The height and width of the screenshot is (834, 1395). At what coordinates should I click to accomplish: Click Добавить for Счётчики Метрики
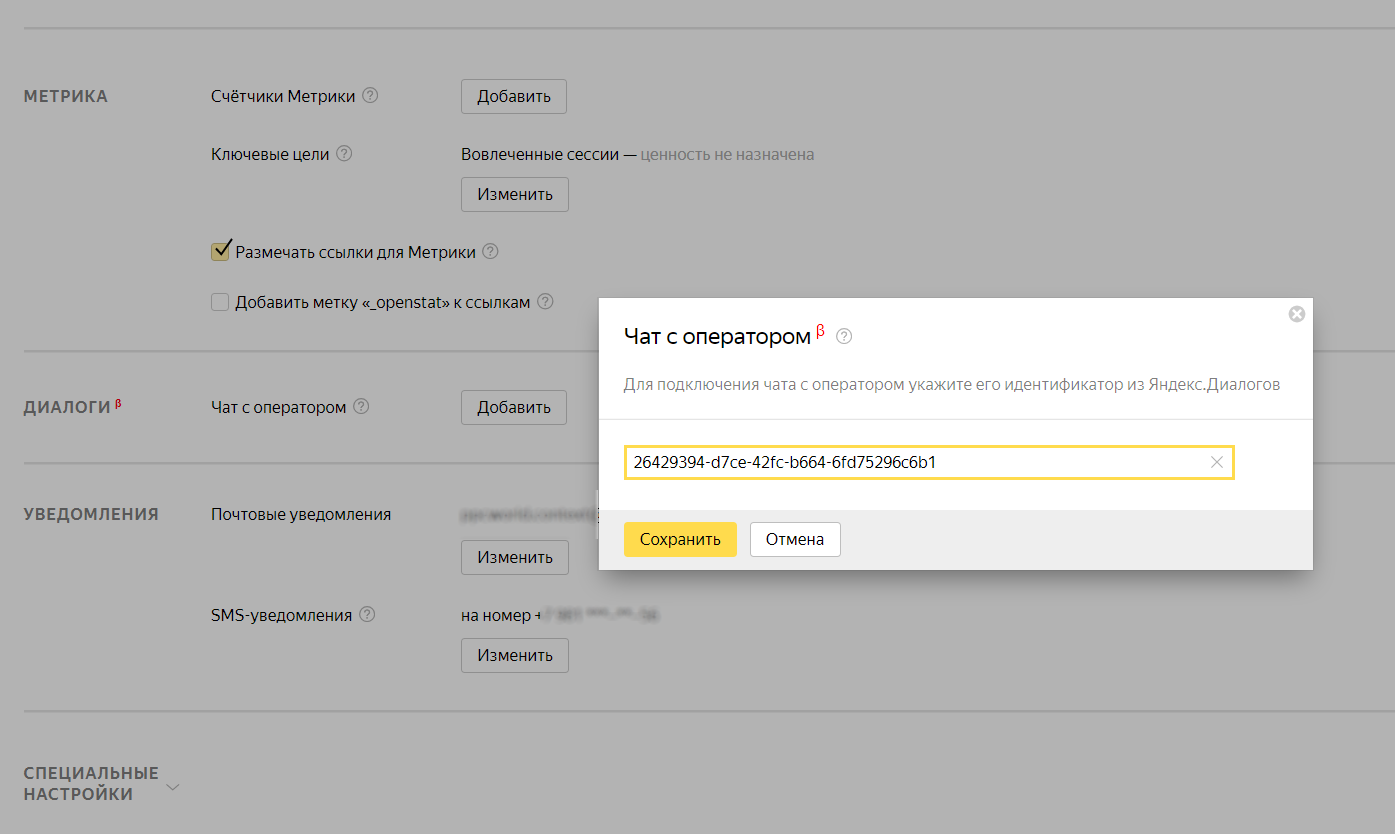(513, 97)
